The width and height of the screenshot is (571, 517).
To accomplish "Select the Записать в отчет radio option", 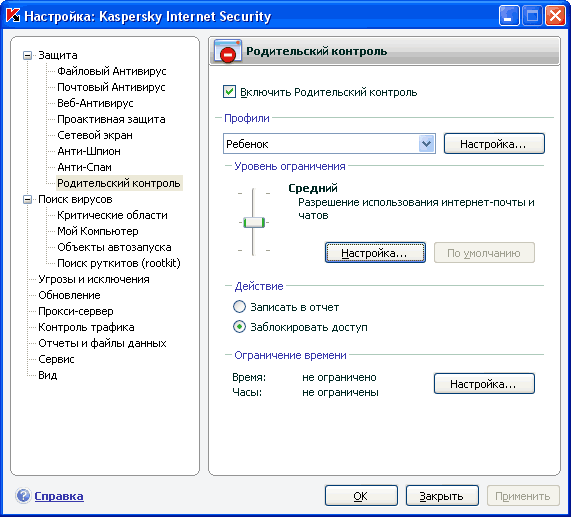I will 239,307.
